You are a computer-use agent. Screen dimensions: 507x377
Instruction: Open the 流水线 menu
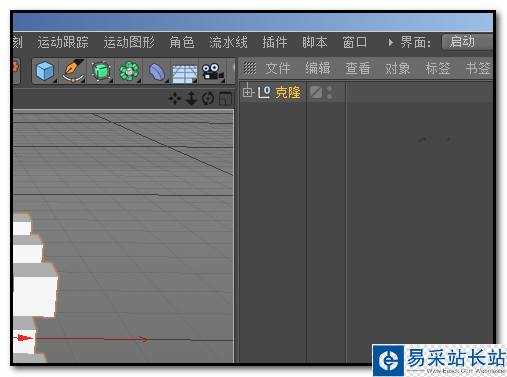point(228,42)
